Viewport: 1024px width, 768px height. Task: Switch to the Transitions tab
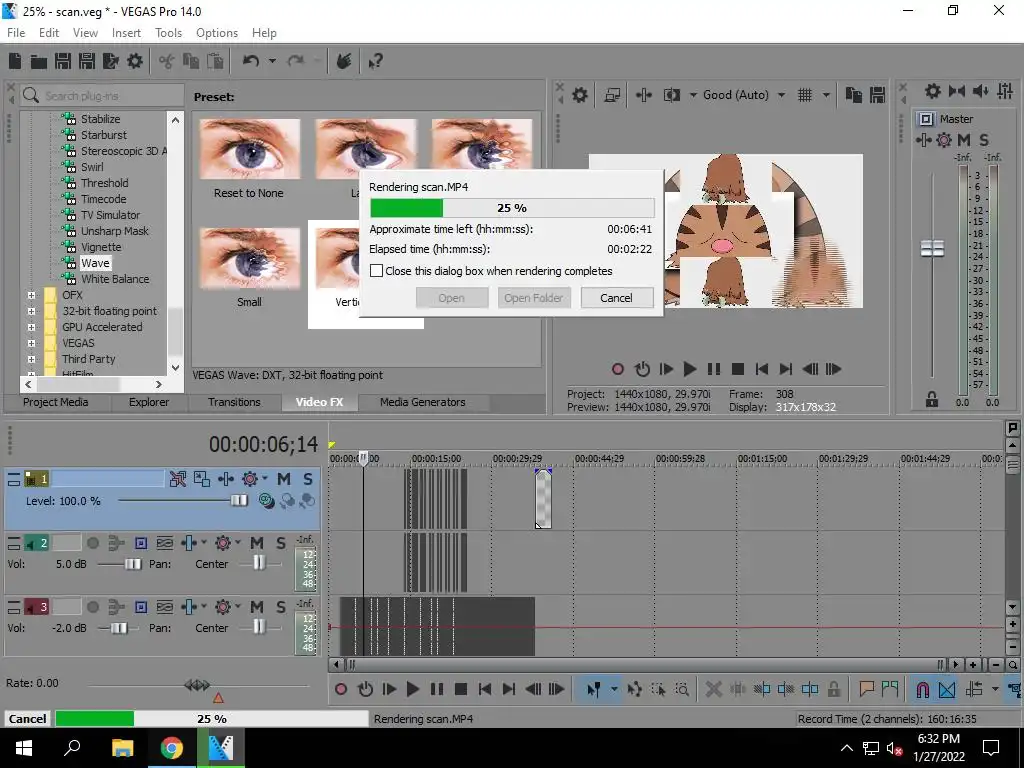click(x=234, y=402)
